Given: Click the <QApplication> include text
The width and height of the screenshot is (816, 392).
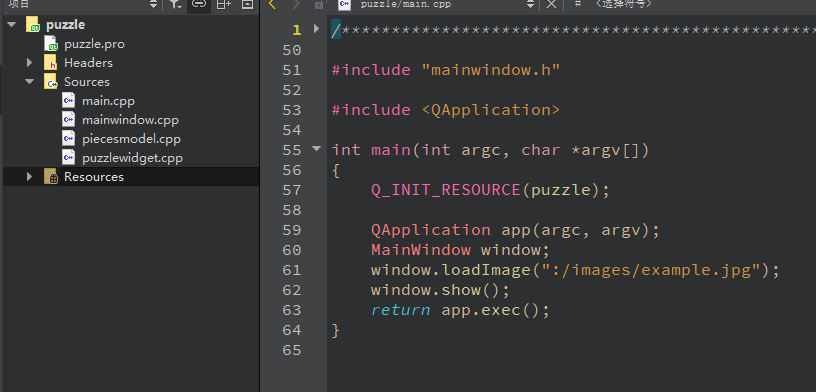Looking at the screenshot, I should click(491, 110).
